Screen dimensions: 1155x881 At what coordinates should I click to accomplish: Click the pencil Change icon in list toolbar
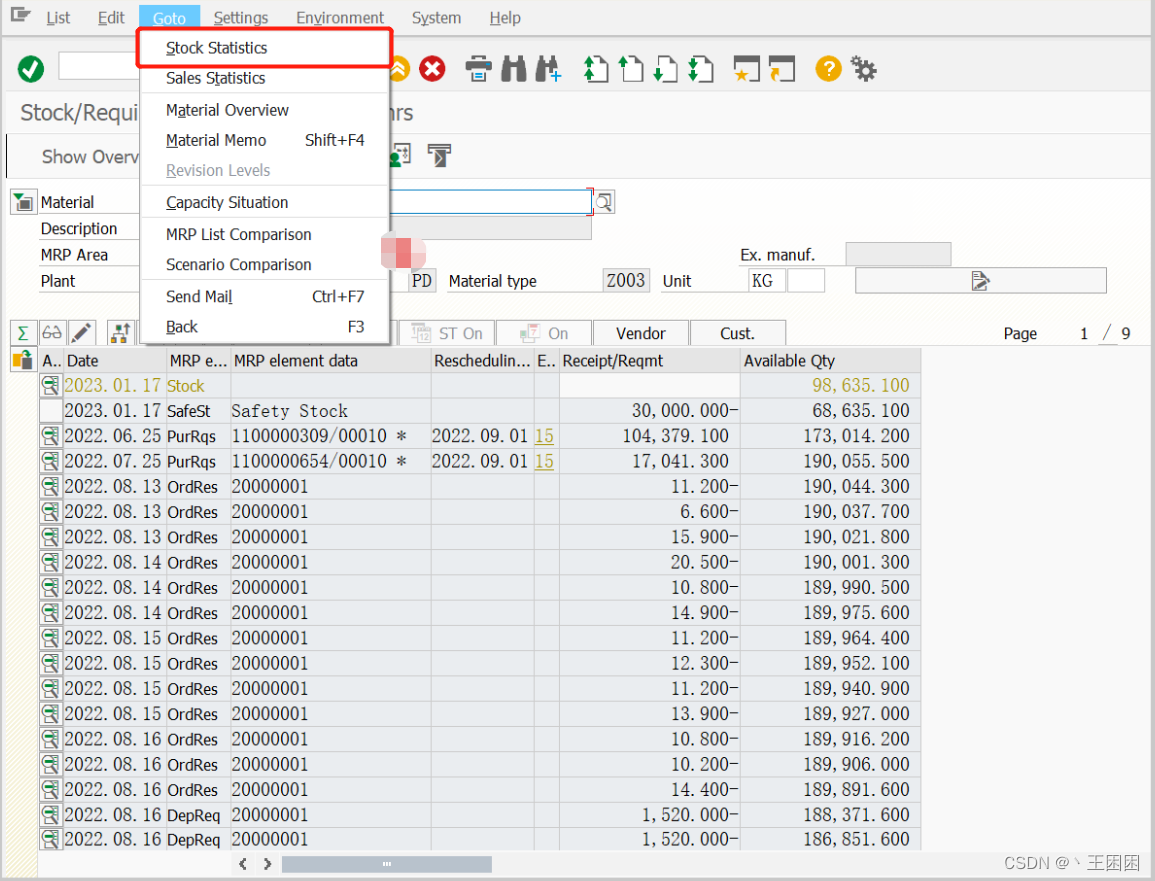(82, 332)
